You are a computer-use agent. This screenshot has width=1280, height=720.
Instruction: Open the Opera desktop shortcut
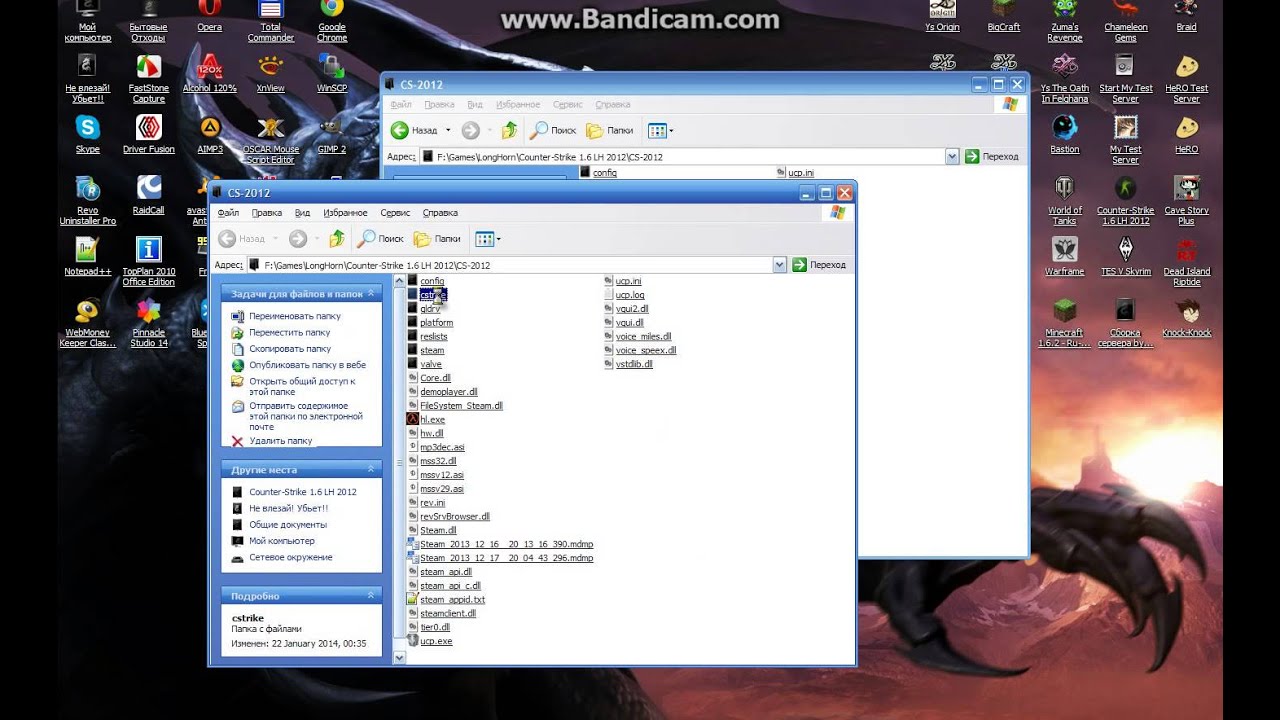[x=209, y=17]
